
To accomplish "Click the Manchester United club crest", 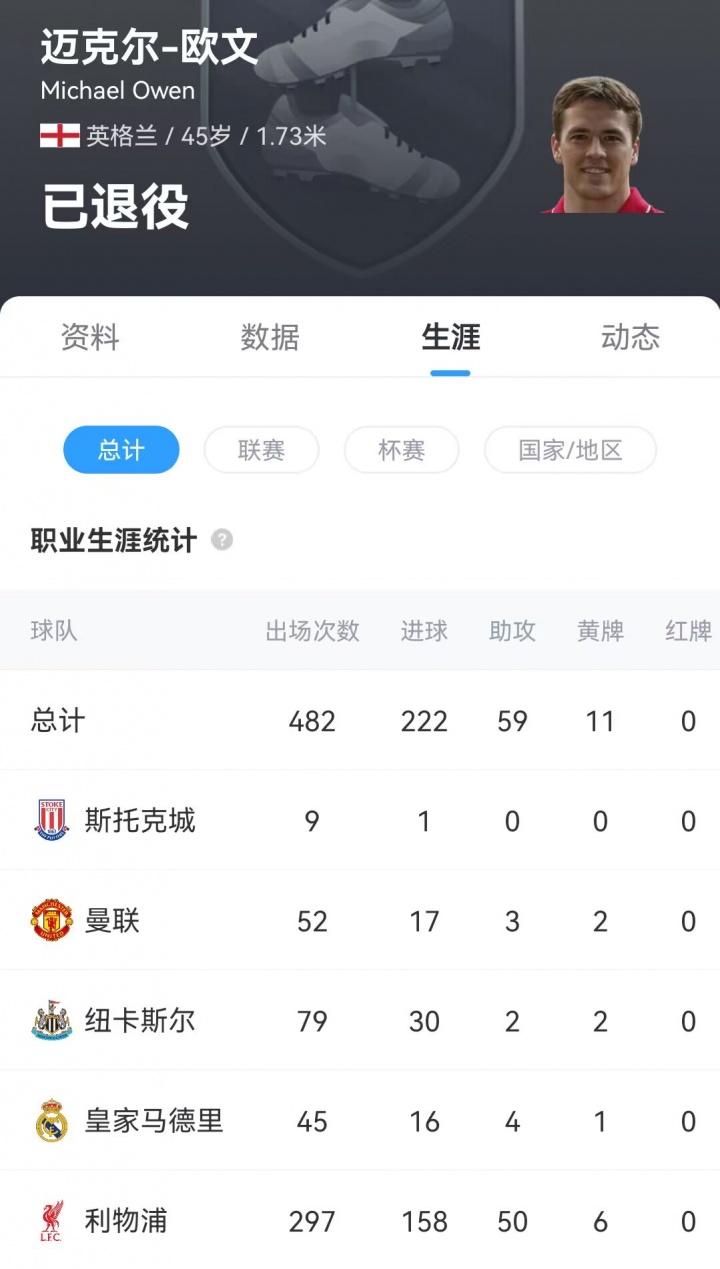I will 52,920.
